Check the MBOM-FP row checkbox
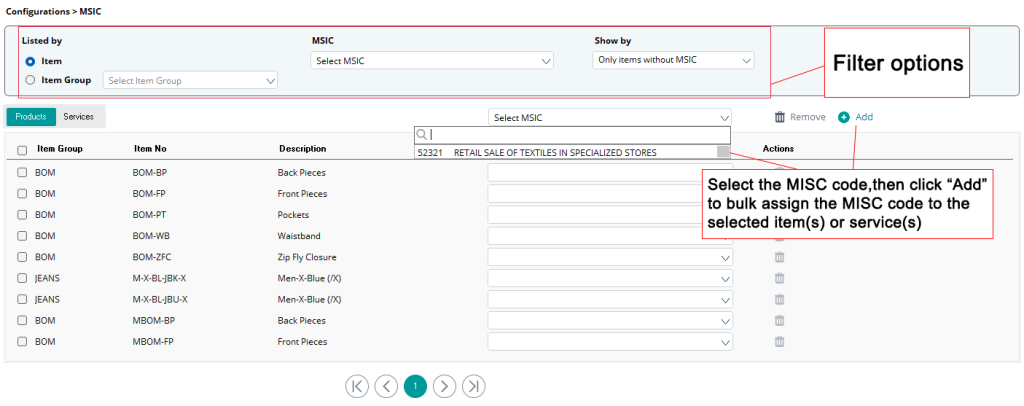This screenshot has height=406, width=1024. click(x=22, y=341)
